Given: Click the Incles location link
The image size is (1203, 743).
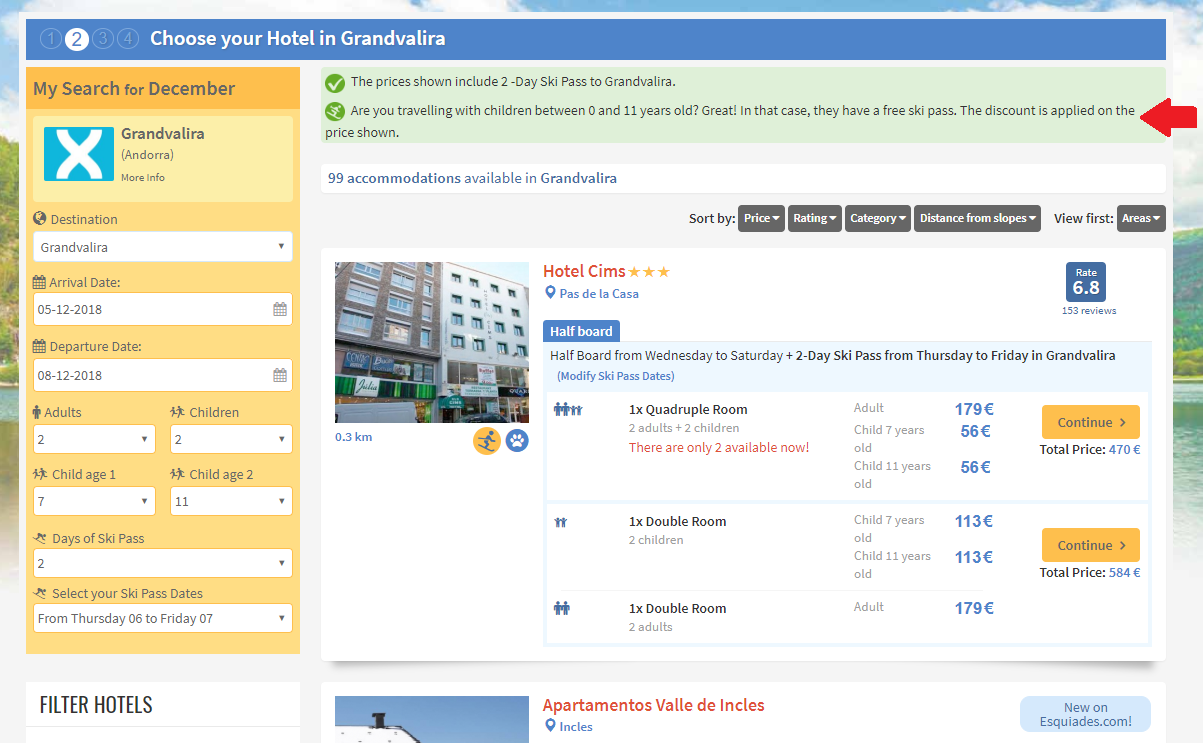Looking at the screenshot, I should (x=576, y=727).
